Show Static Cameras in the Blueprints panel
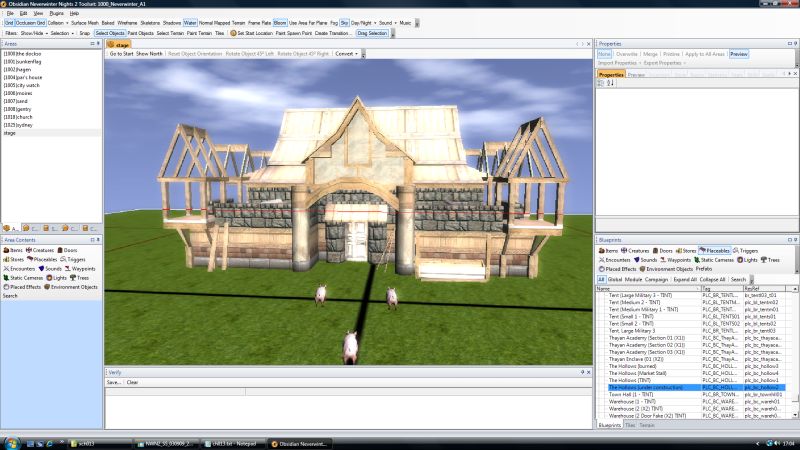This screenshot has width=800, height=450. tap(713, 260)
